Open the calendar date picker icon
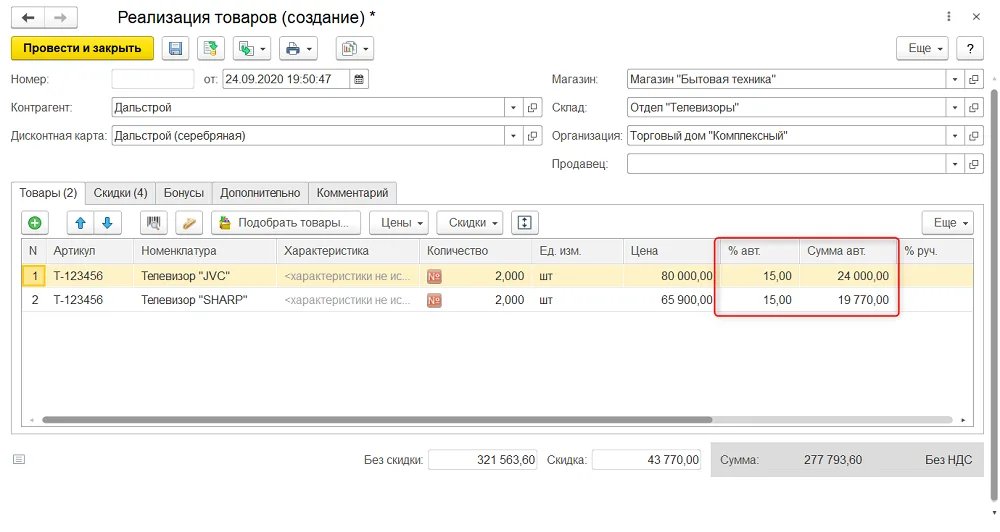Viewport: 1000px width, 532px height. coord(359,79)
